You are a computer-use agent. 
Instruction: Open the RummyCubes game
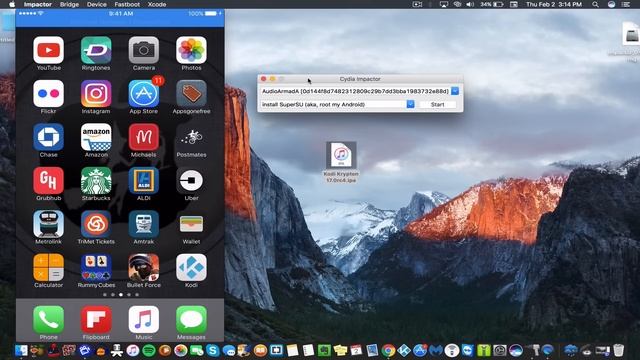(96, 267)
